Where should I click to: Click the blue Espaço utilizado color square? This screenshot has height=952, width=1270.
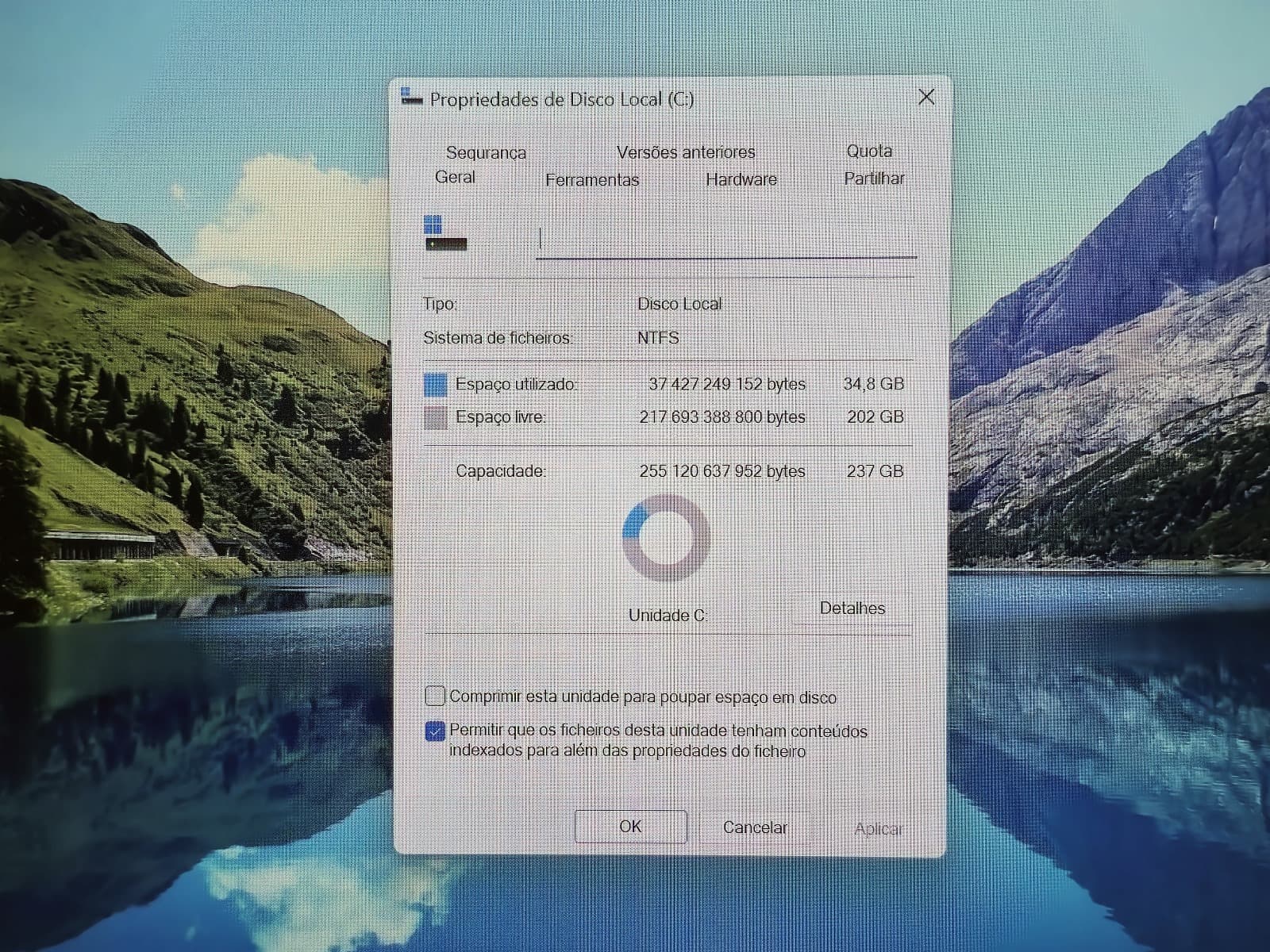(435, 385)
